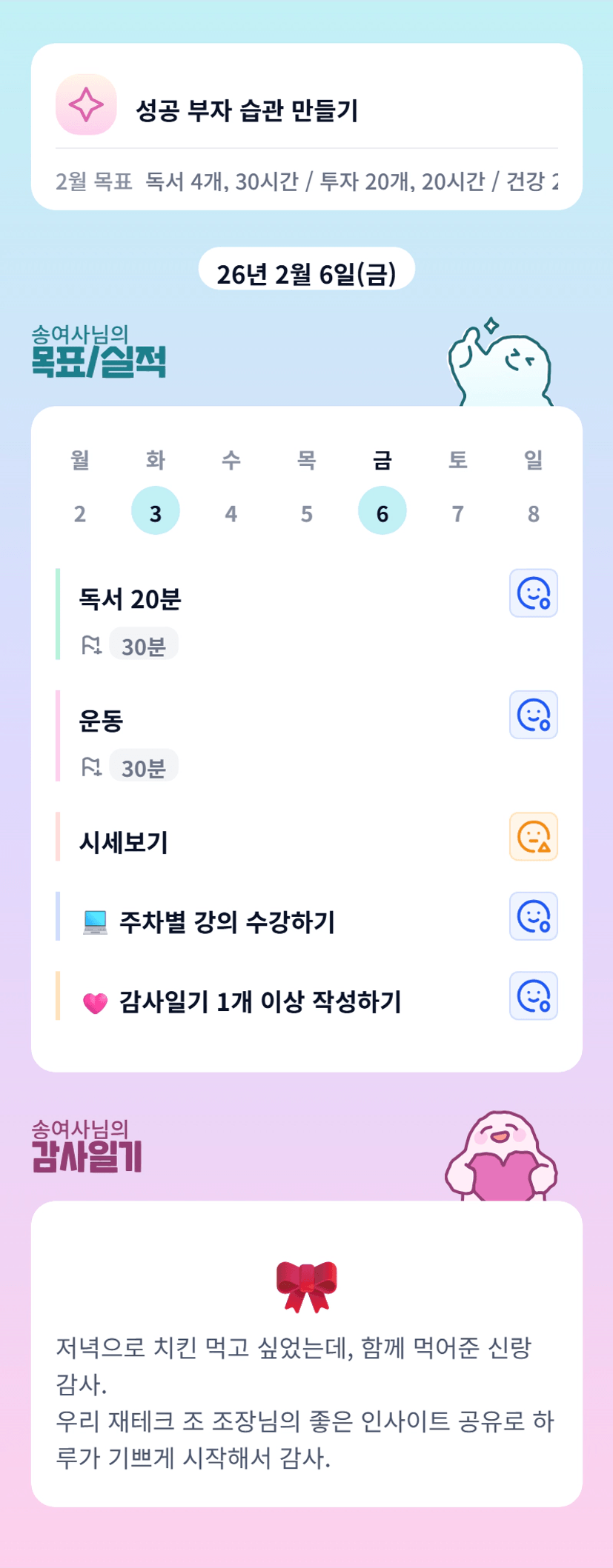This screenshot has width=613, height=1568.
Task: Open the 성공 부자 습관 만들기 title
Action: pos(247,110)
